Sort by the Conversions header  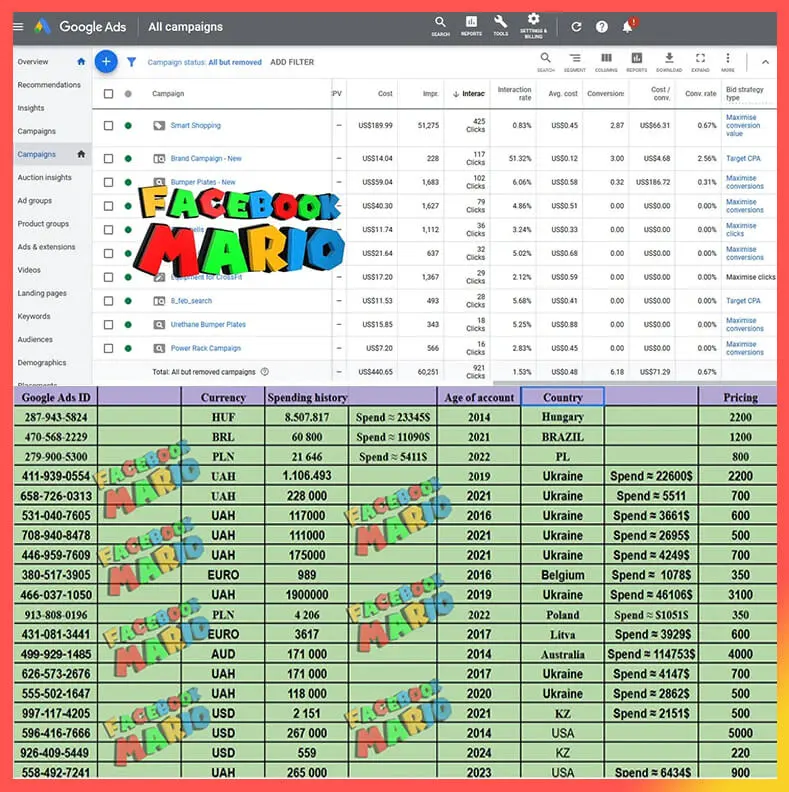pos(605,93)
